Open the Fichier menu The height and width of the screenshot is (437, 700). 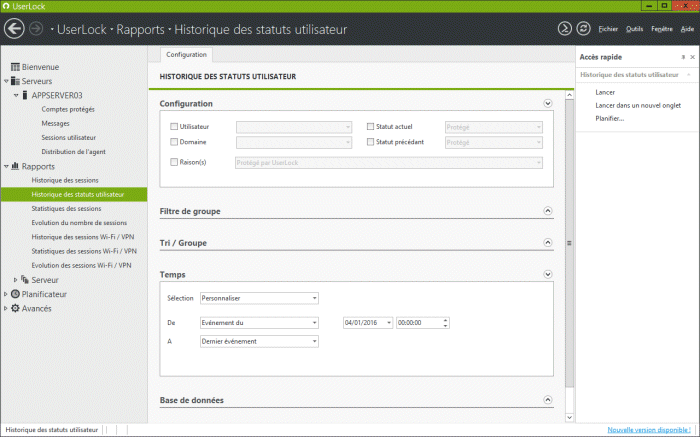608,29
